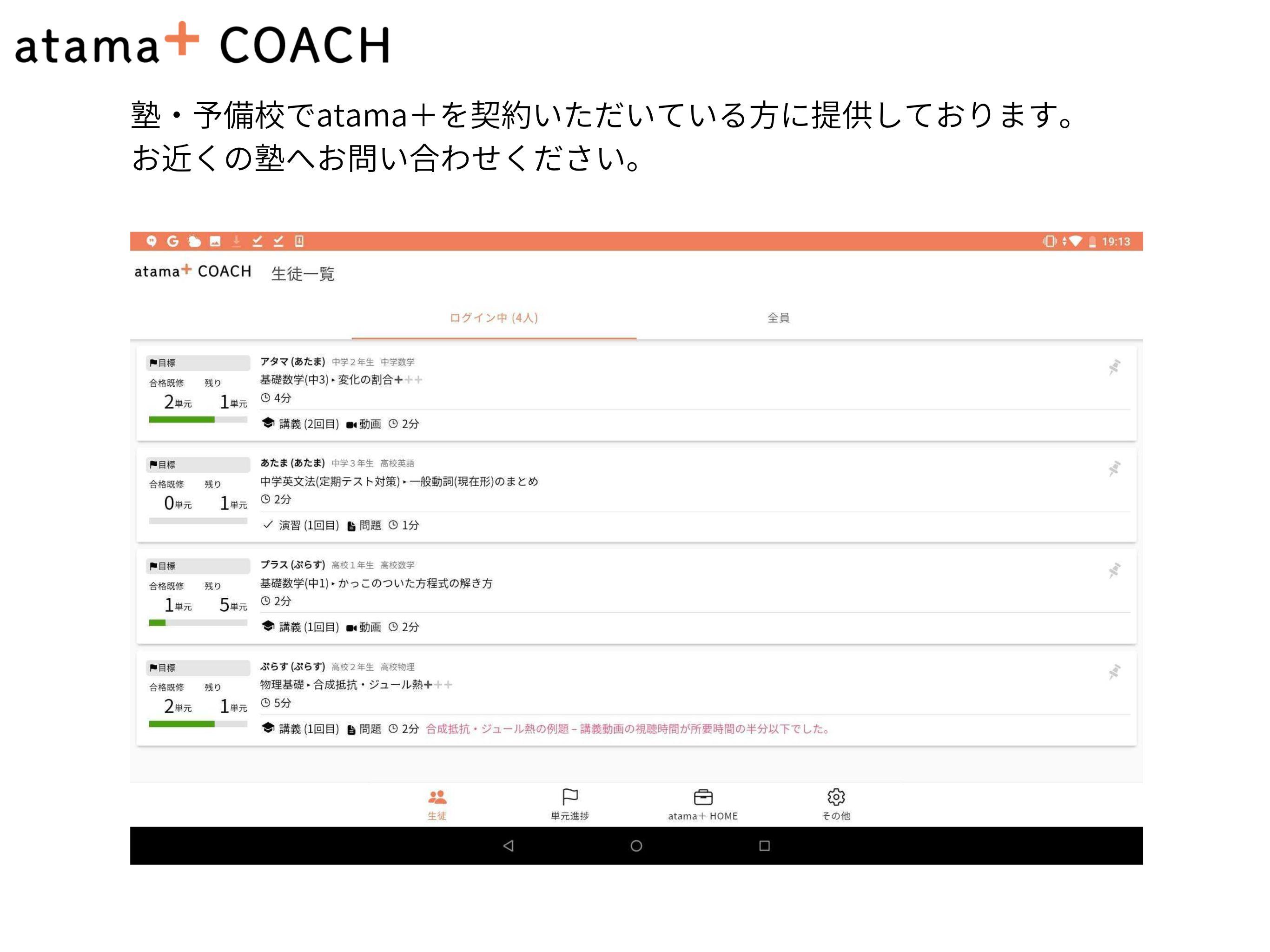Click the 高校物理 subject label
The width and height of the screenshot is (1270, 952).
pyautogui.click(x=397, y=667)
